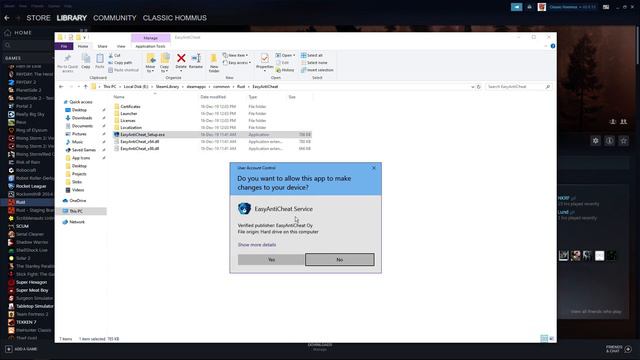Open Steam COMMUNITY tab
The image size is (640, 360).
point(115,18)
